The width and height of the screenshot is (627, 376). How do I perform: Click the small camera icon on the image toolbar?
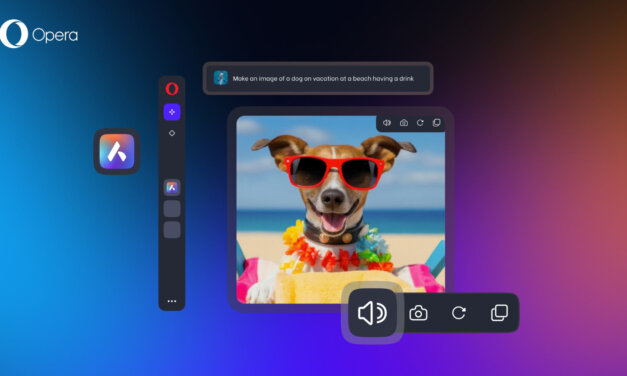click(x=404, y=123)
